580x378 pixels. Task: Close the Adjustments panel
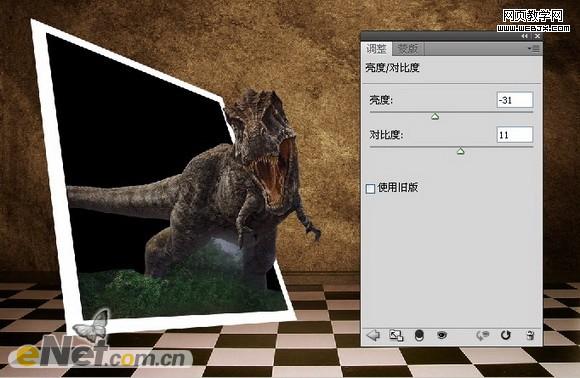pyautogui.click(x=537, y=36)
